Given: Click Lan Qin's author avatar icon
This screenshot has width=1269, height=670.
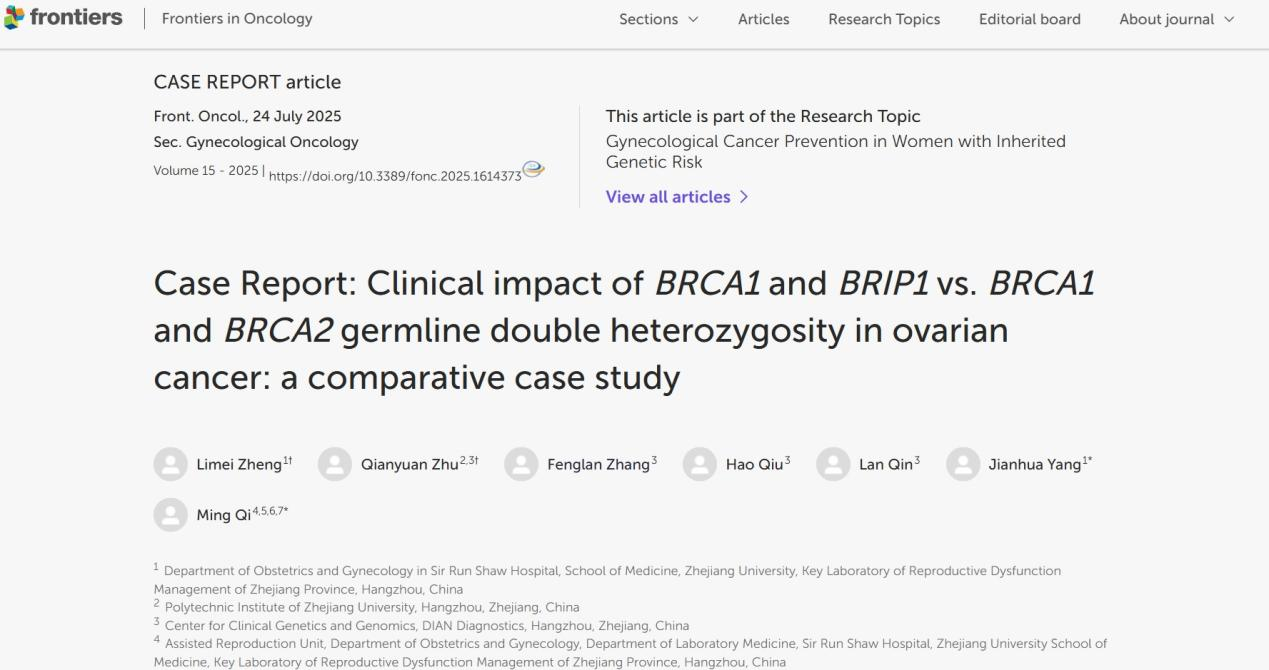Looking at the screenshot, I should pyautogui.click(x=832, y=464).
